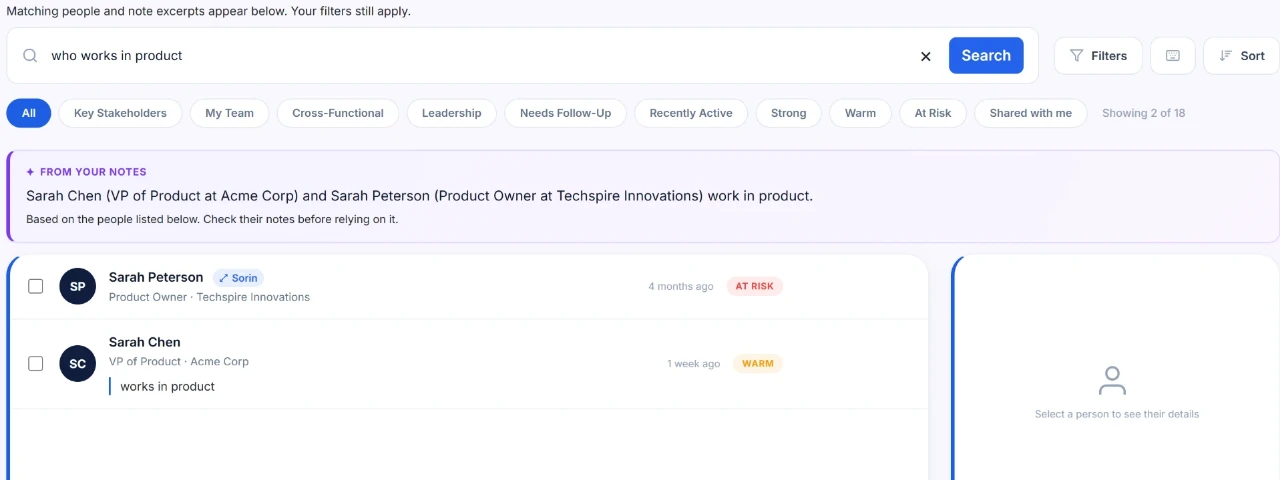This screenshot has height=480, width=1280.
Task: Check the box for Sarah Chen
Action: (x=36, y=363)
